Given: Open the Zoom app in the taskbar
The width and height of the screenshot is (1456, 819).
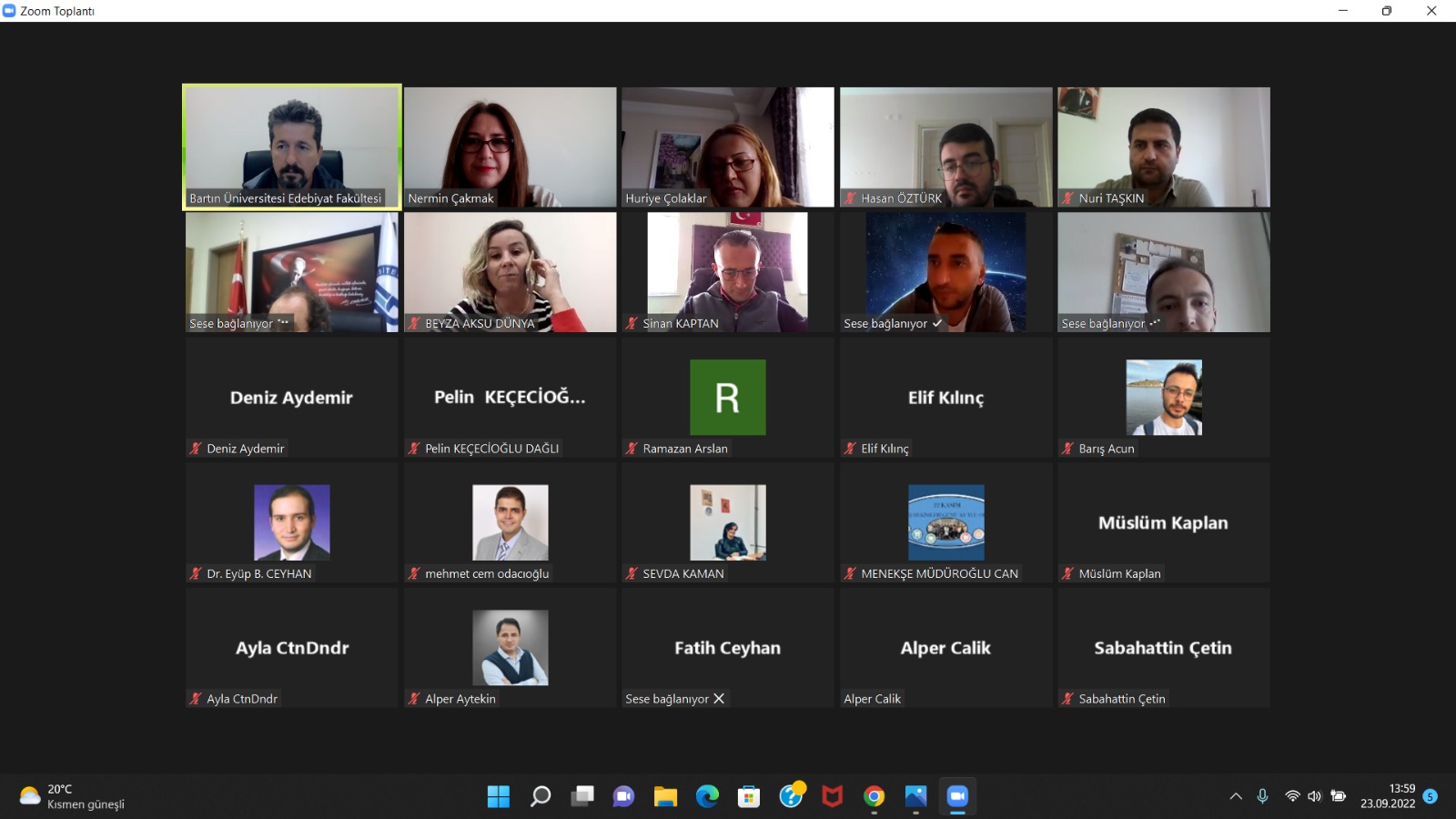Looking at the screenshot, I should pos(956,796).
